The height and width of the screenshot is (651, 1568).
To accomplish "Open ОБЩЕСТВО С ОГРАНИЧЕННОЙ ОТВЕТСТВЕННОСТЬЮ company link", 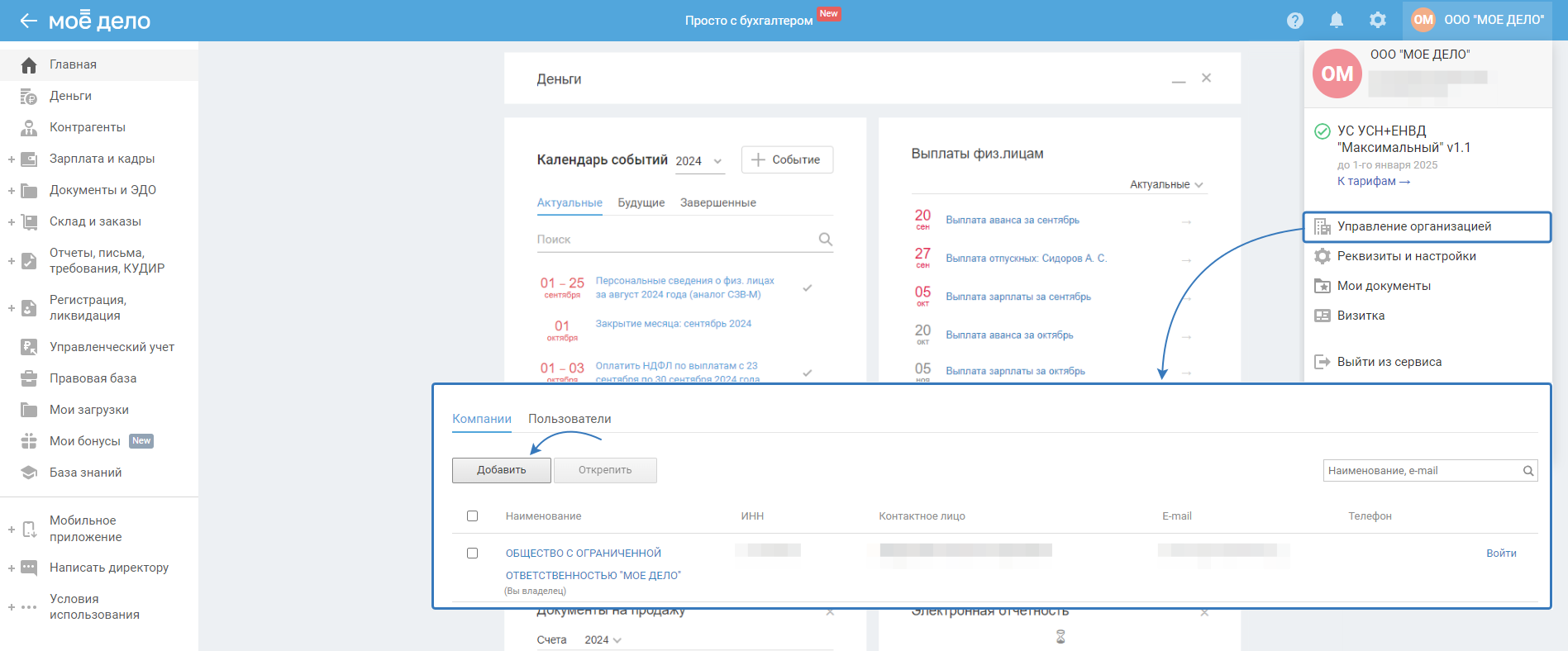I will point(593,564).
